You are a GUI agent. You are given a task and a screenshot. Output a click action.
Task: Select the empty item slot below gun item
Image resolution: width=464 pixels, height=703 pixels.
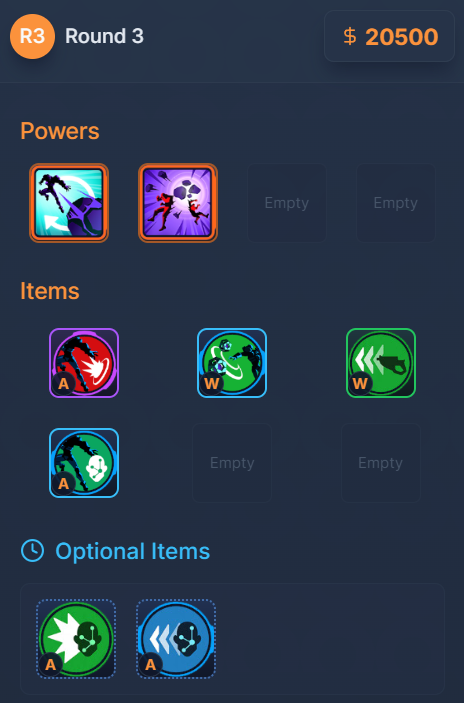point(381,463)
